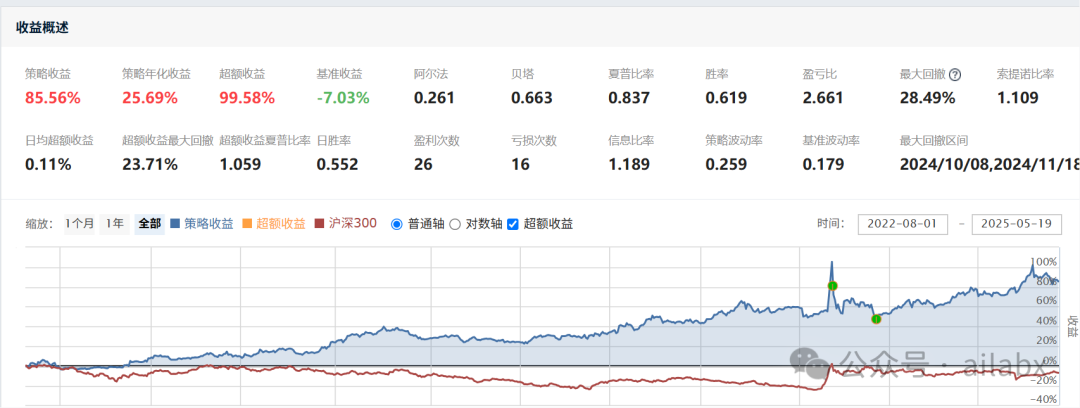1080x408 pixels.
Task: Click the 缩放 label
Action: pos(41,224)
